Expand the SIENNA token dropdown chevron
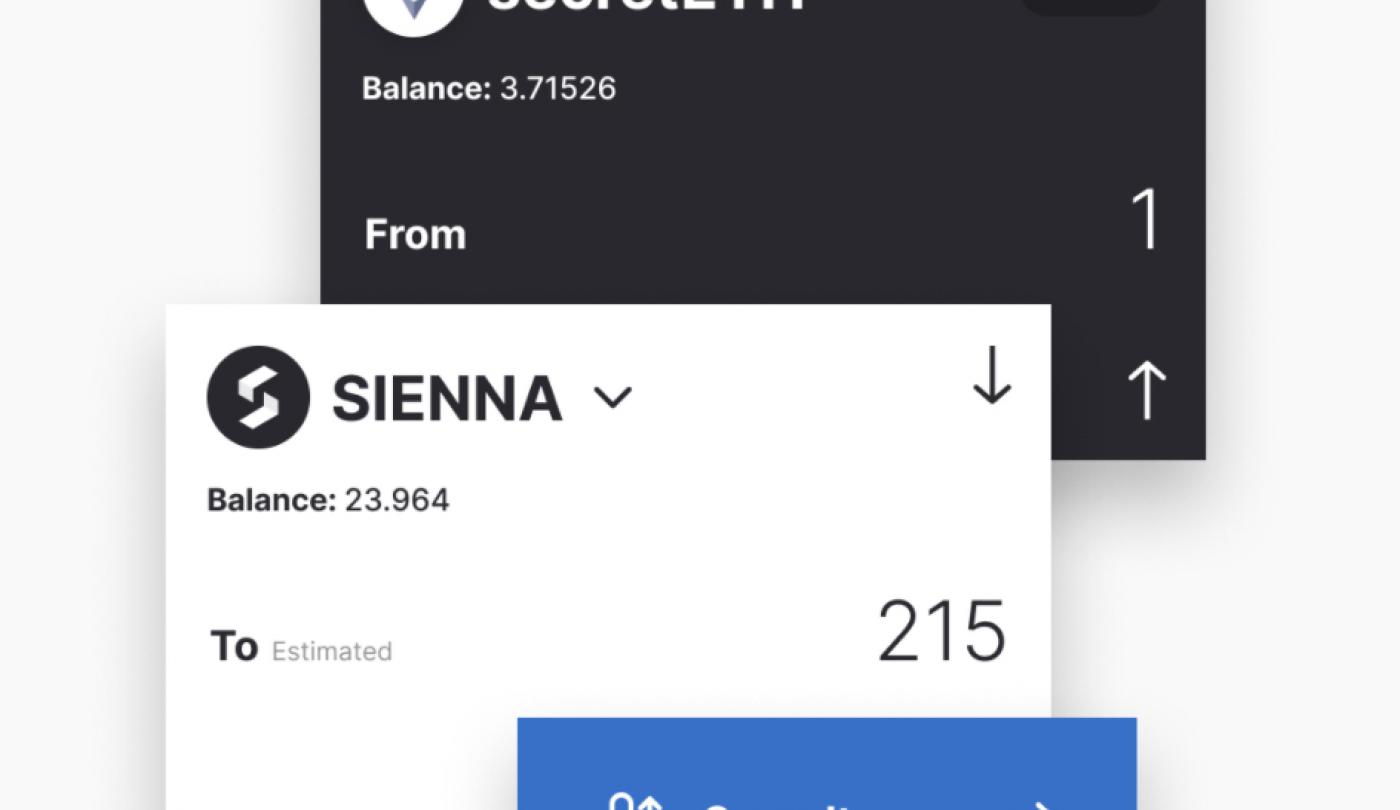The height and width of the screenshot is (810, 1400). 613,398
